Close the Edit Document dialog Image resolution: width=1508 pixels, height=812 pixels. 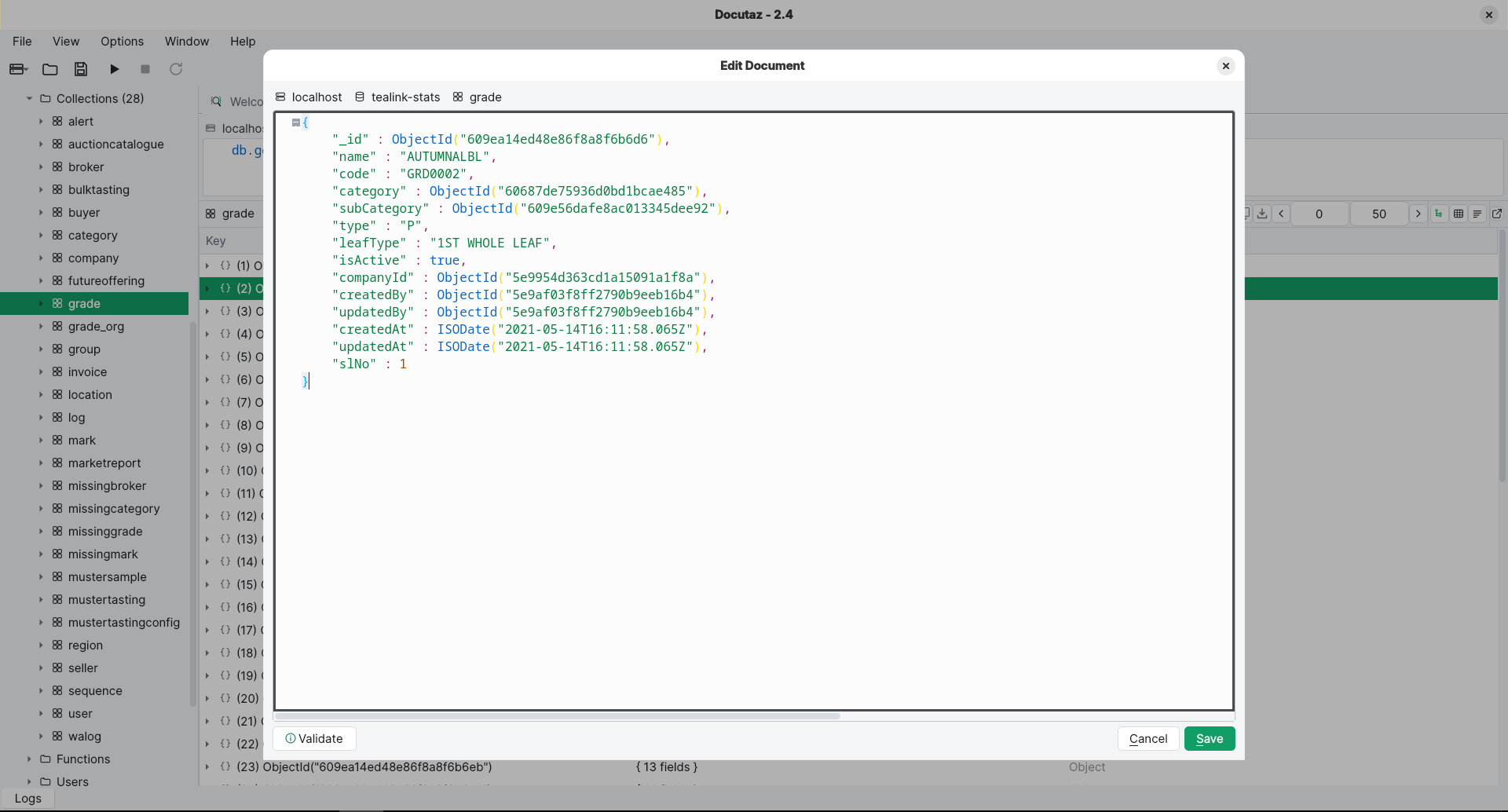(x=1225, y=66)
